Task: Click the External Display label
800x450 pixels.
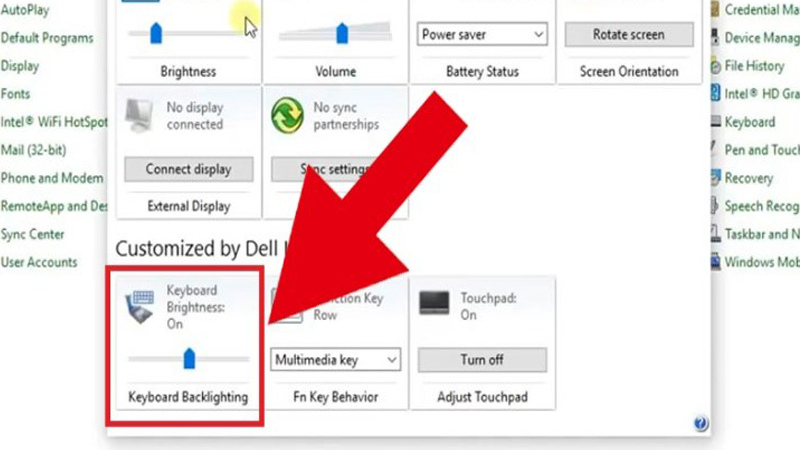Action: (189, 206)
